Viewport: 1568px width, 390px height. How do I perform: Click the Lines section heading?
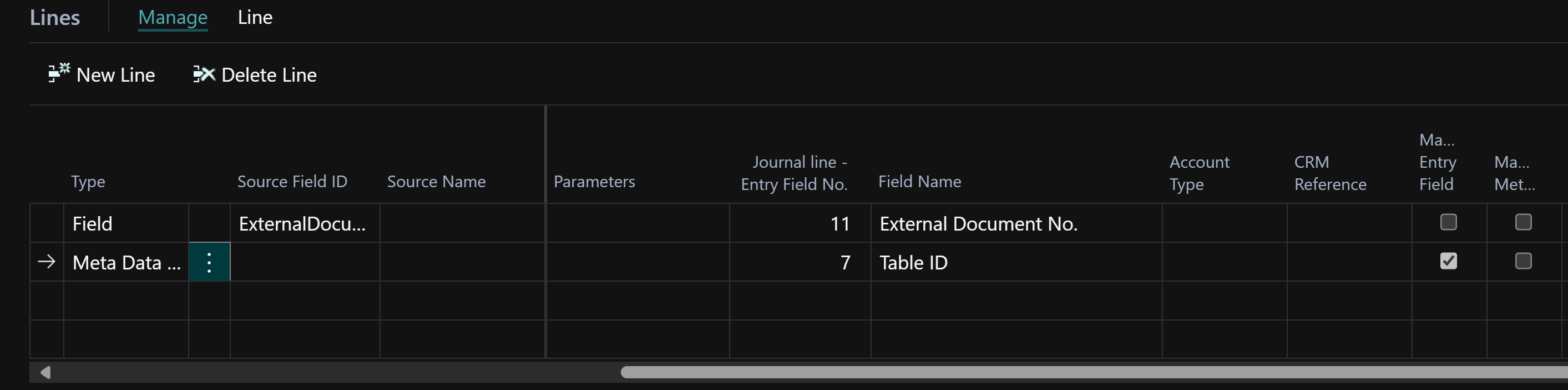(55, 18)
